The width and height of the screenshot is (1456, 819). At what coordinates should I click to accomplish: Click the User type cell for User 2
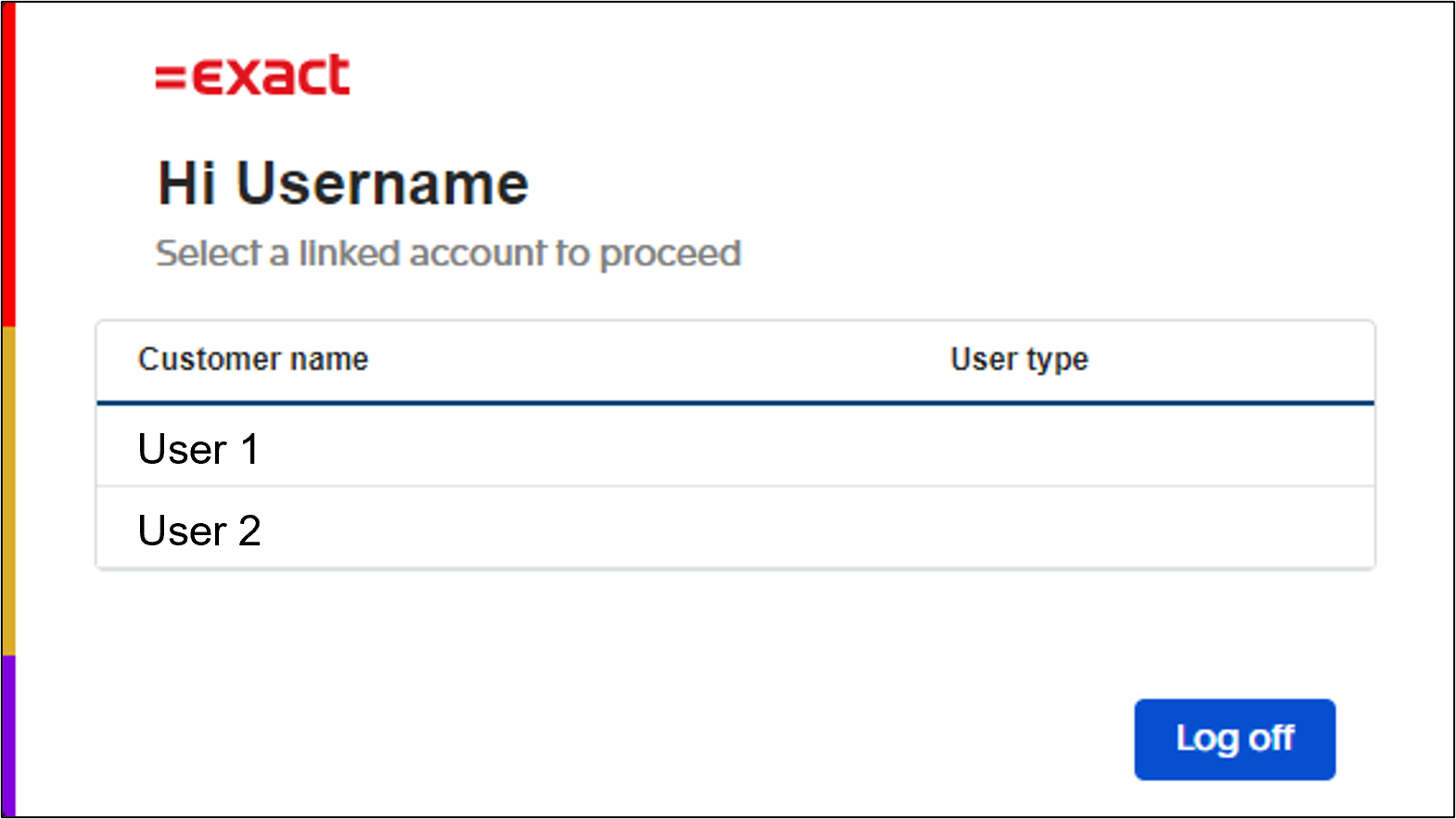pyautogui.click(x=1019, y=530)
